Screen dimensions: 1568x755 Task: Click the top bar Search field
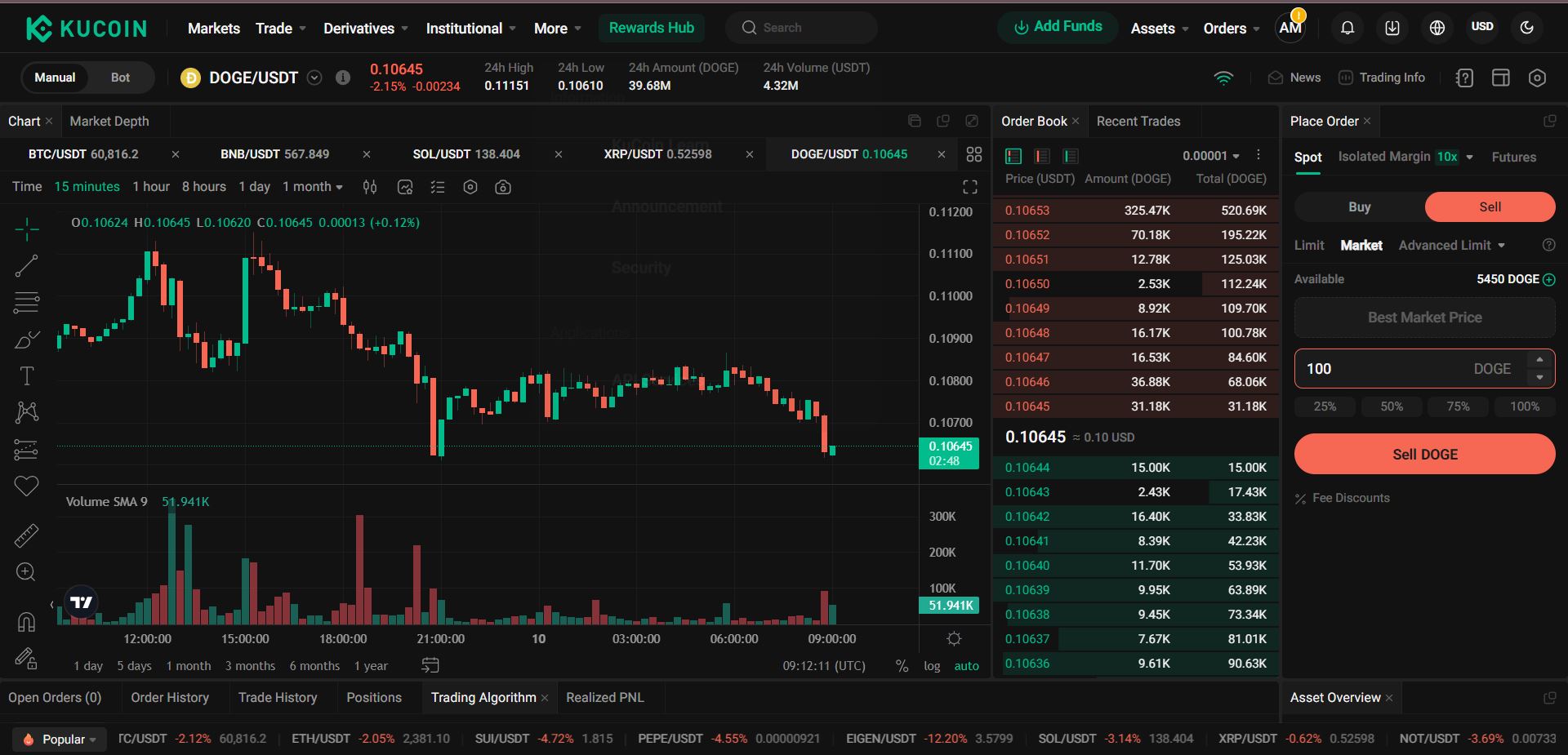[x=801, y=28]
